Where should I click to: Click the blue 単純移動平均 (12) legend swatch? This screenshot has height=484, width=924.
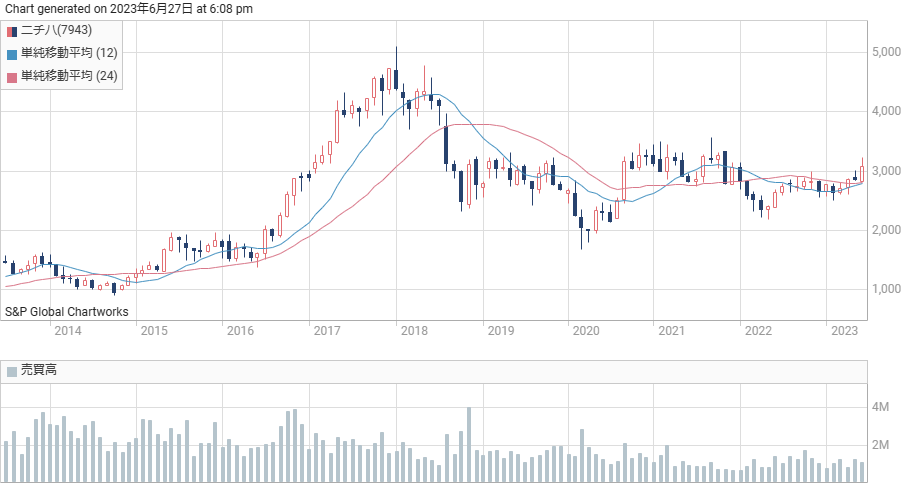pyautogui.click(x=12, y=55)
